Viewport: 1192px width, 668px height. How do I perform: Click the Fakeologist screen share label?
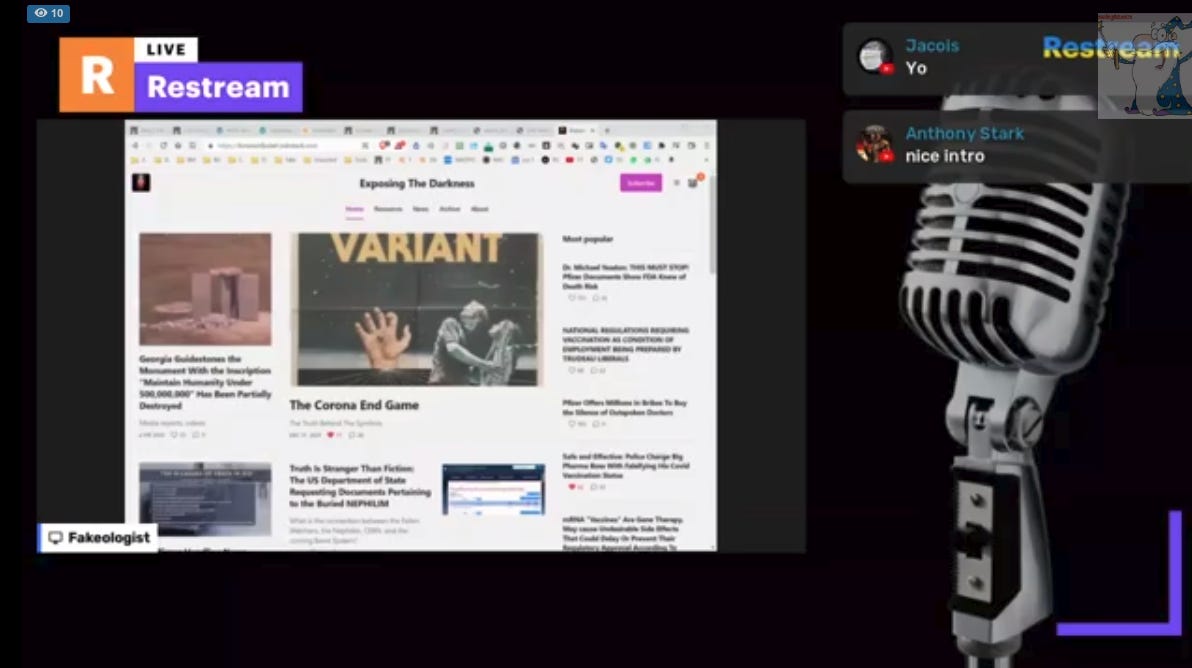click(x=98, y=538)
